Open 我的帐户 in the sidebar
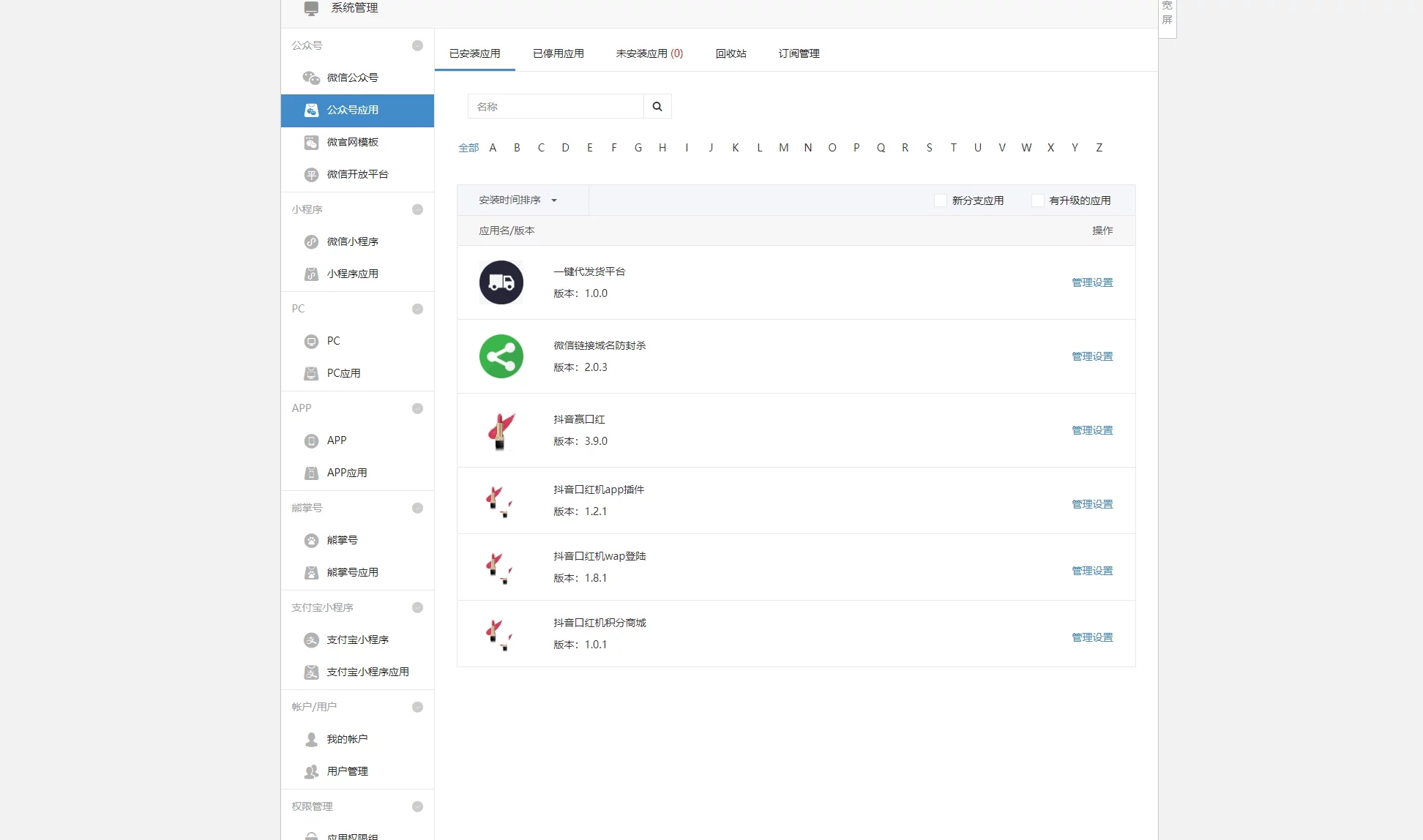This screenshot has width=1423, height=840. pos(346,739)
